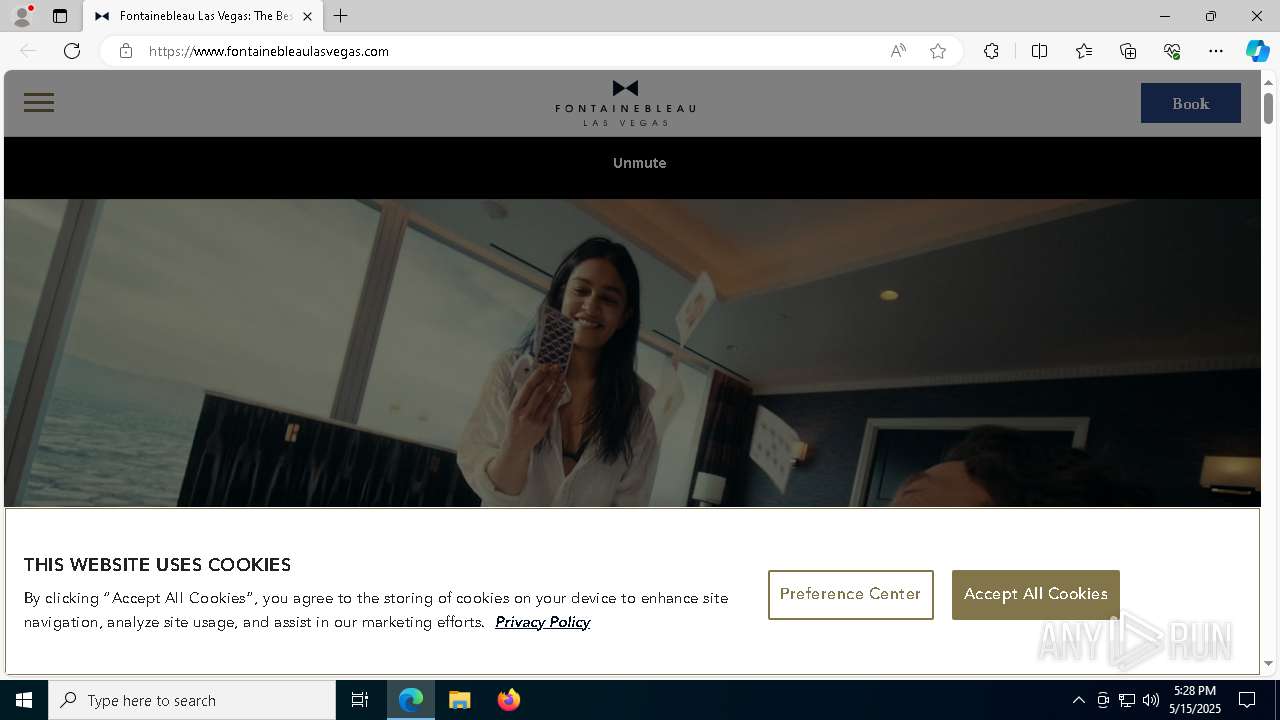View site information lock icon

(125, 51)
